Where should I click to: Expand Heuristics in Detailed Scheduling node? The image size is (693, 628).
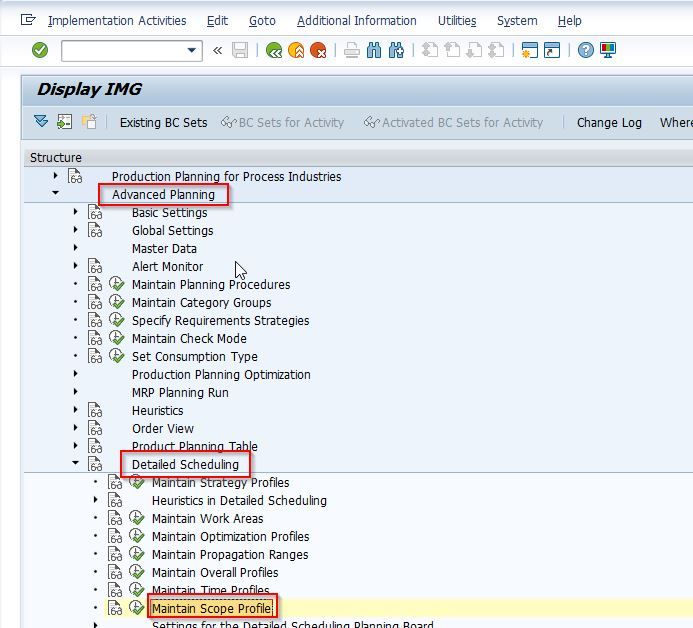95,500
